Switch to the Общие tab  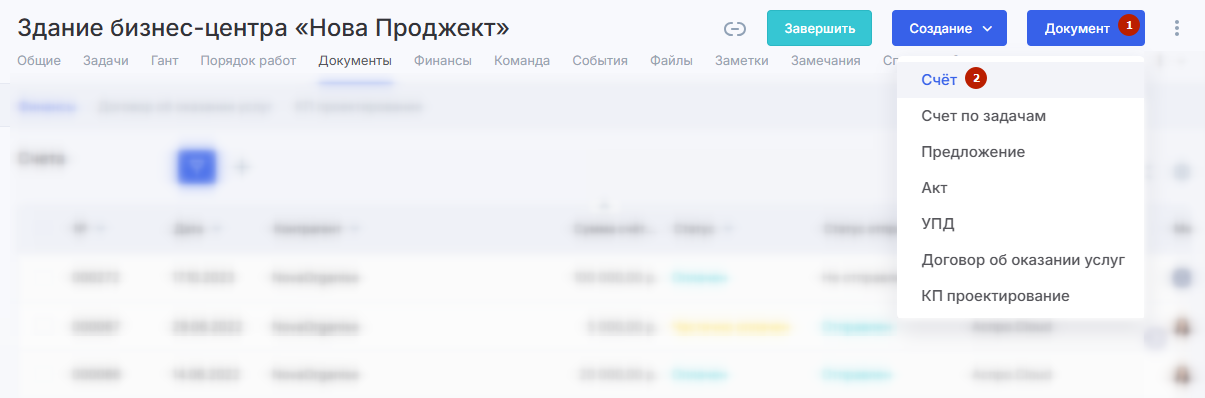39,61
